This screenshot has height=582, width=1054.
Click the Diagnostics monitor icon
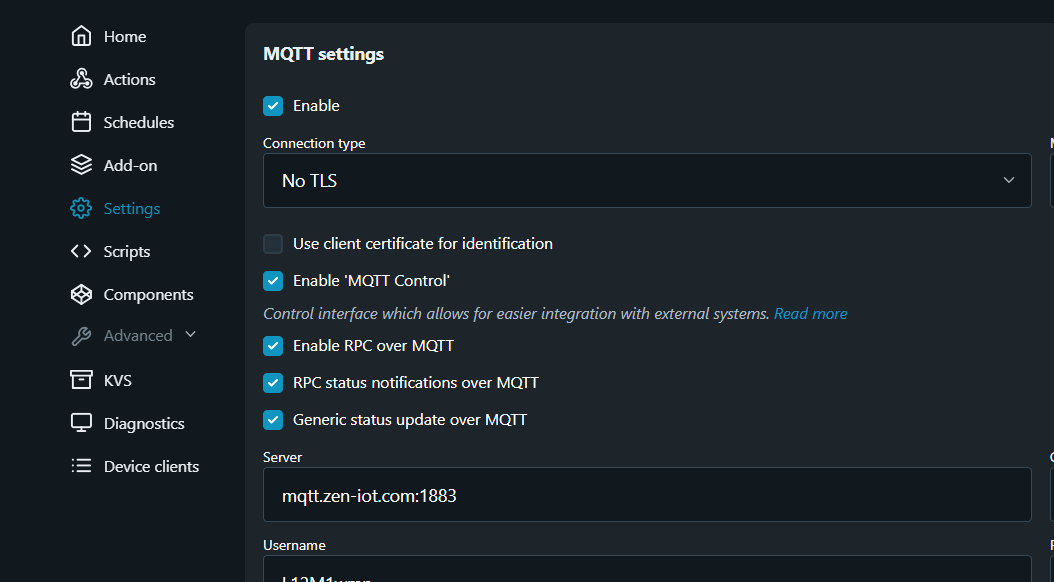point(81,423)
